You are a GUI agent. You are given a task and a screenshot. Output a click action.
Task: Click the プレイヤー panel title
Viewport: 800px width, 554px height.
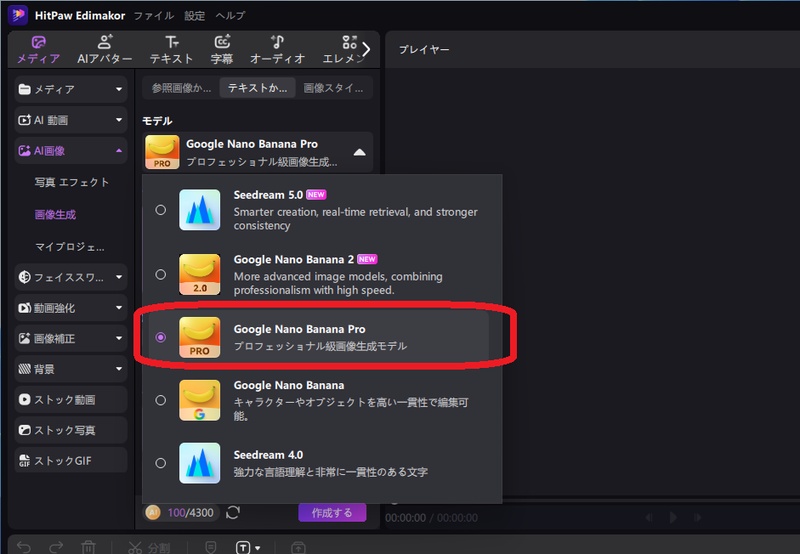coord(424,49)
